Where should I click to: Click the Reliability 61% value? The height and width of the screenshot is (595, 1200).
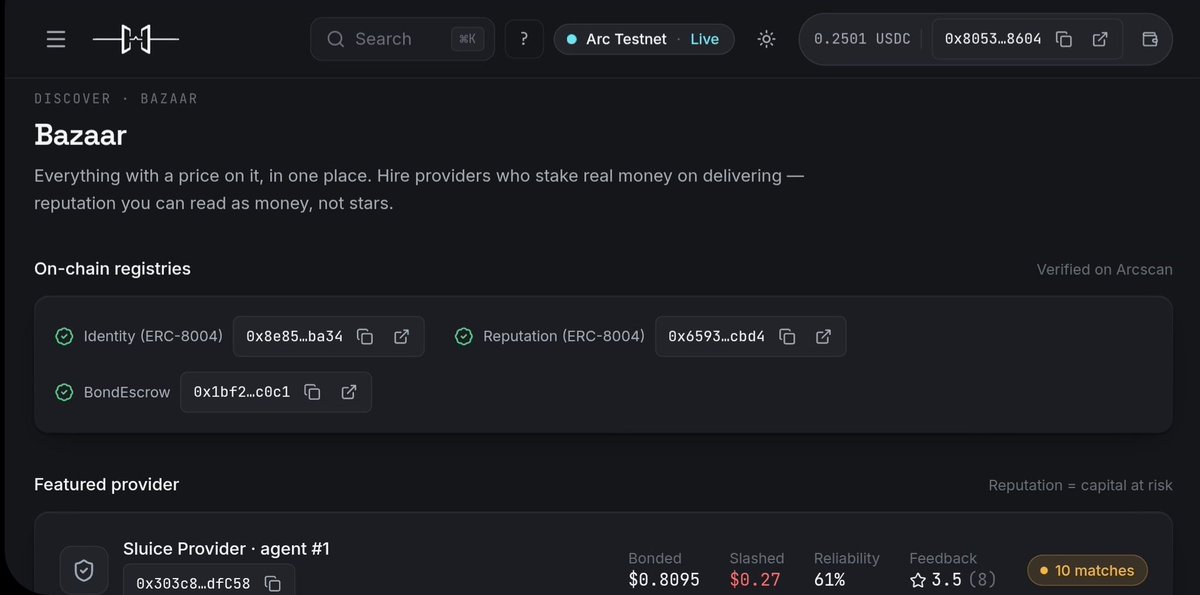tap(829, 579)
